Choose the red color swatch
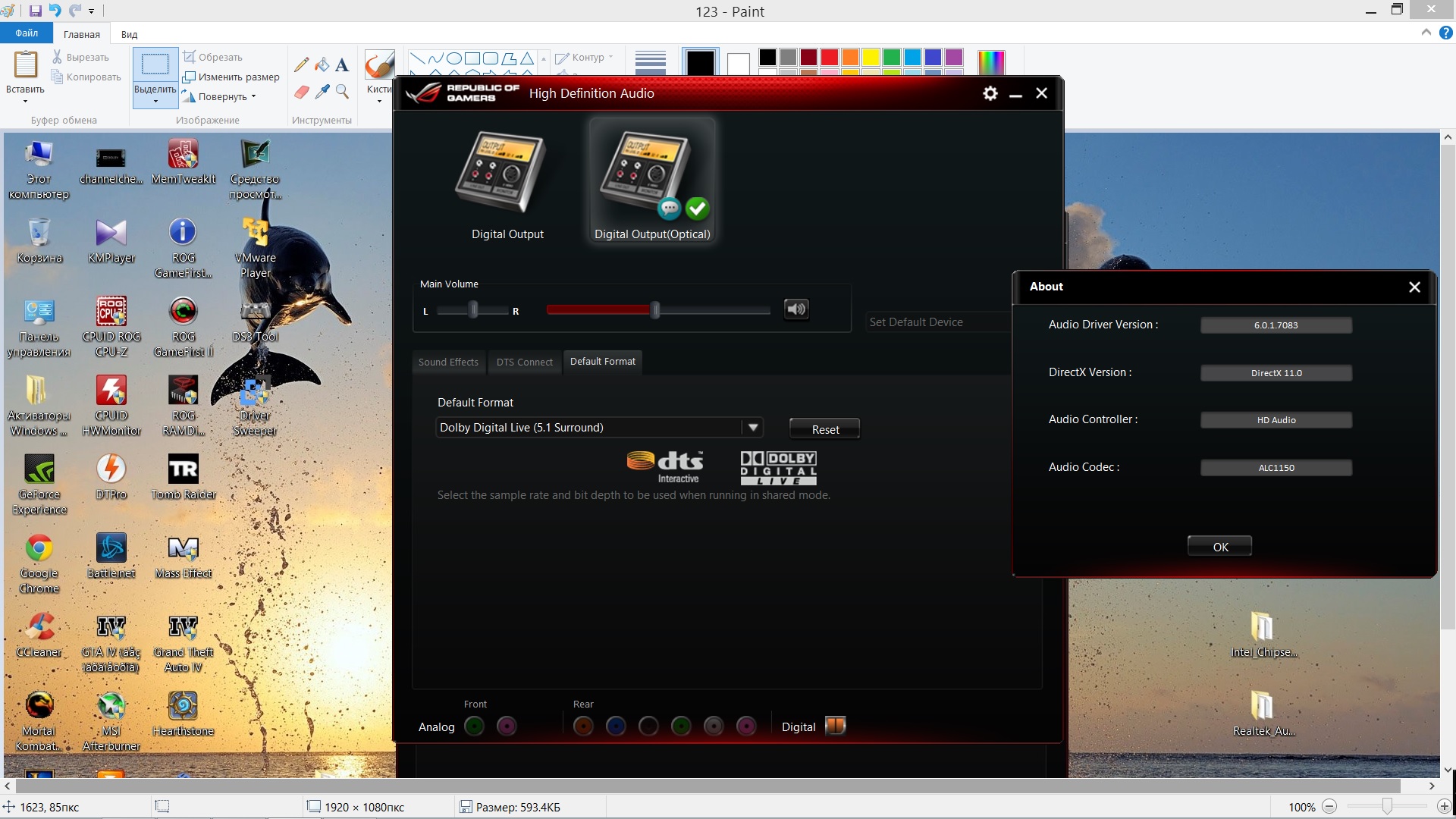The image size is (1456, 819). pos(829,57)
